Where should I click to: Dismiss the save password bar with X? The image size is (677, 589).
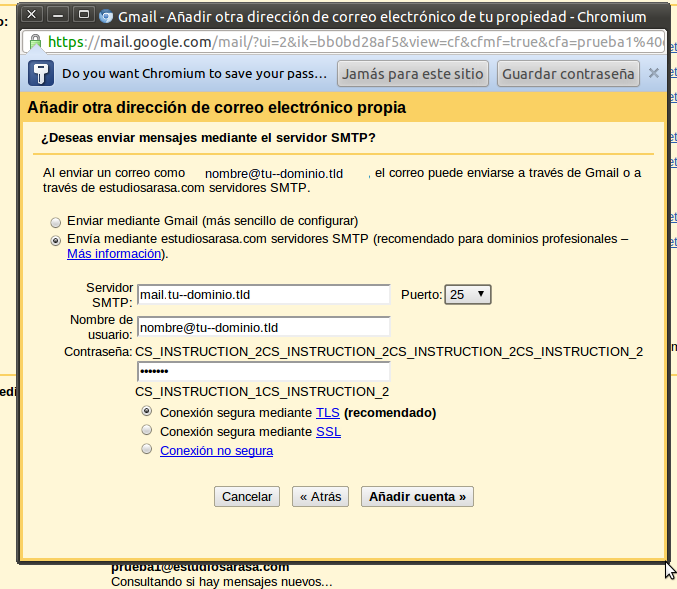pos(653,73)
